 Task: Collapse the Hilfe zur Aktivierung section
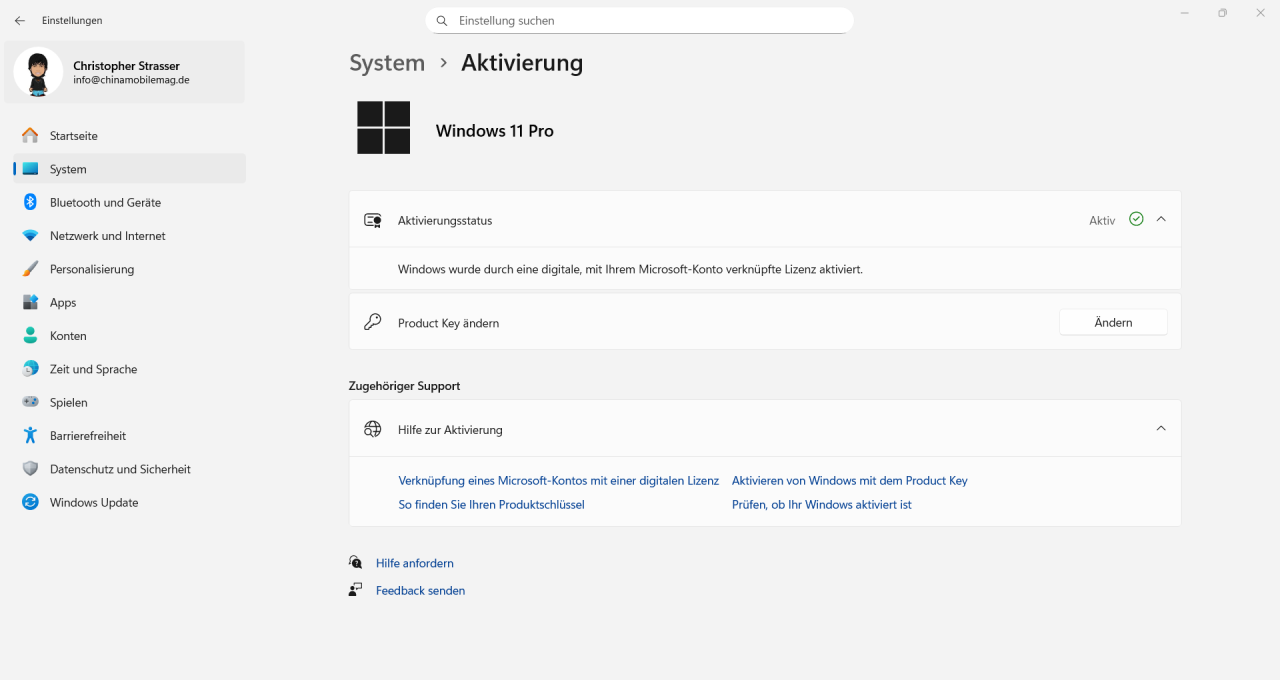[x=1160, y=427]
